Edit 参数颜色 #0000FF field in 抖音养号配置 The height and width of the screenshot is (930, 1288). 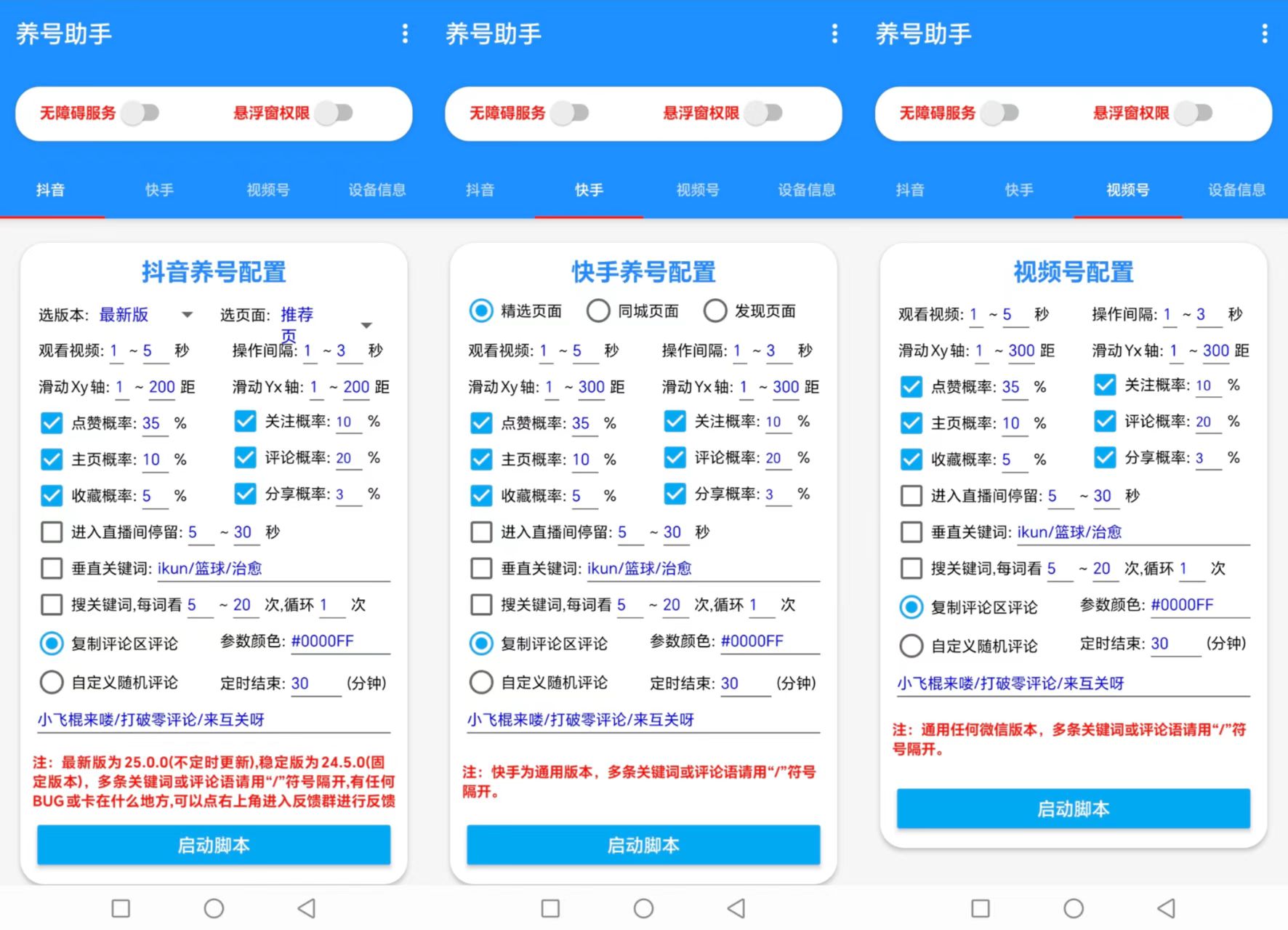click(x=340, y=641)
